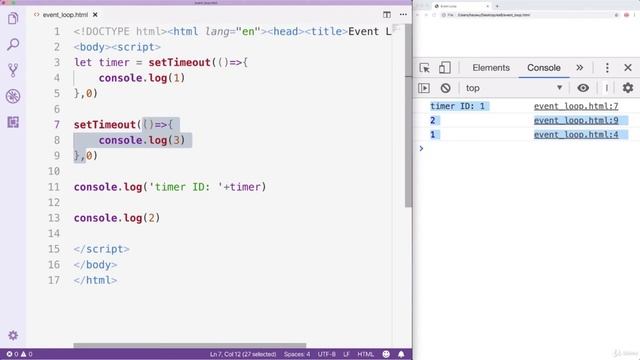Open the Debug icon in activity bar
640x360 pixels.
(13, 96)
